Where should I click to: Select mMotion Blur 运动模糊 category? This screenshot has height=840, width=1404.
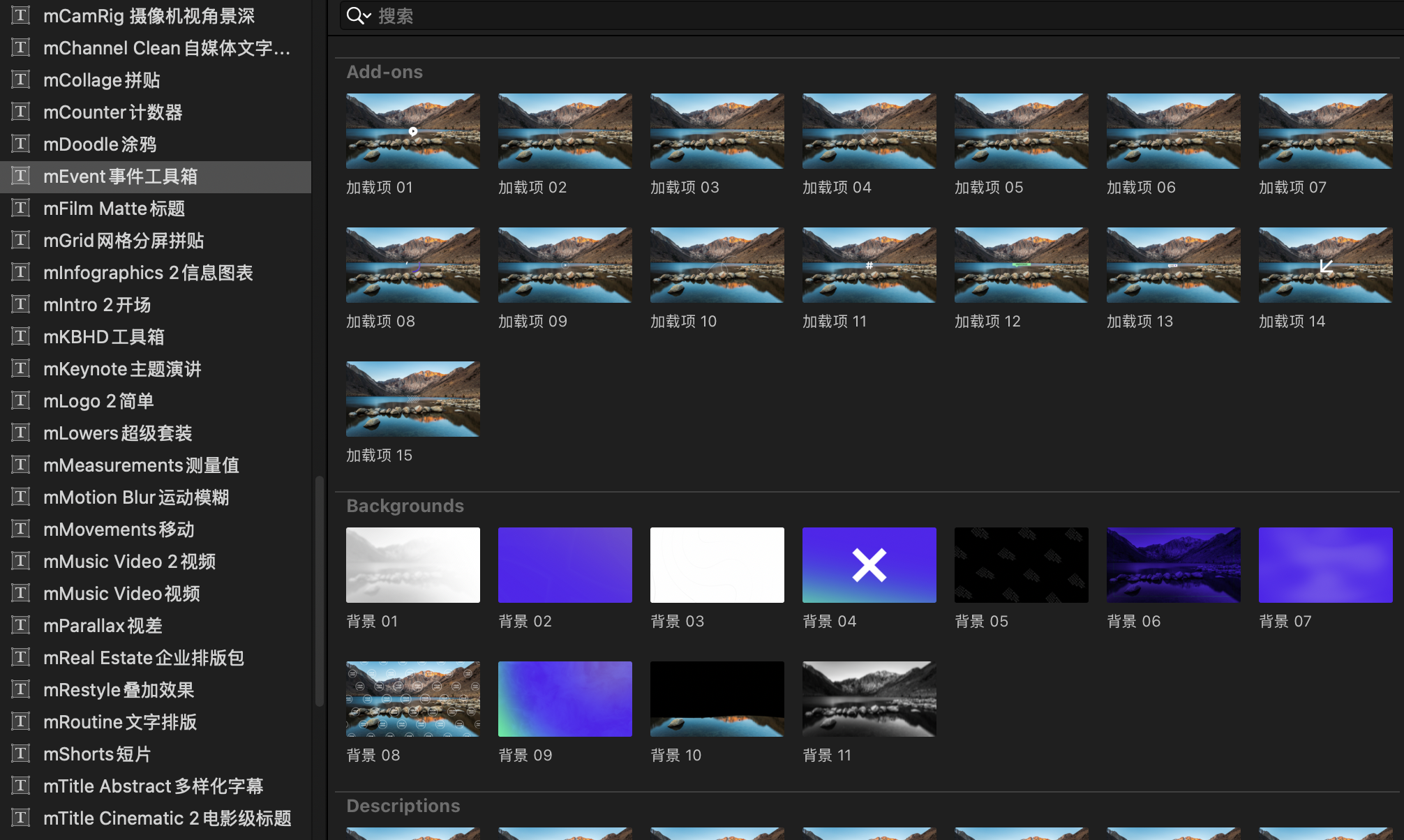click(x=156, y=497)
